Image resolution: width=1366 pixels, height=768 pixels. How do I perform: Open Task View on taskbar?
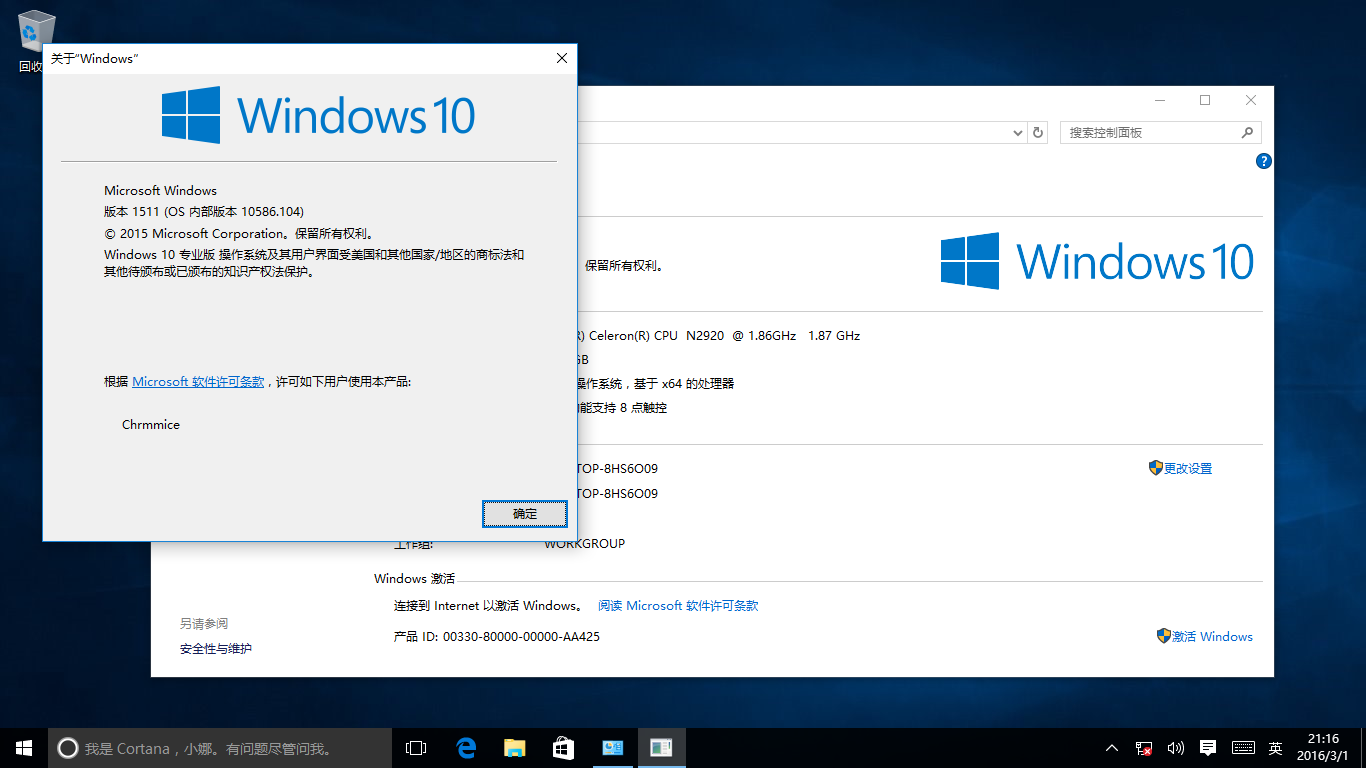coord(416,748)
